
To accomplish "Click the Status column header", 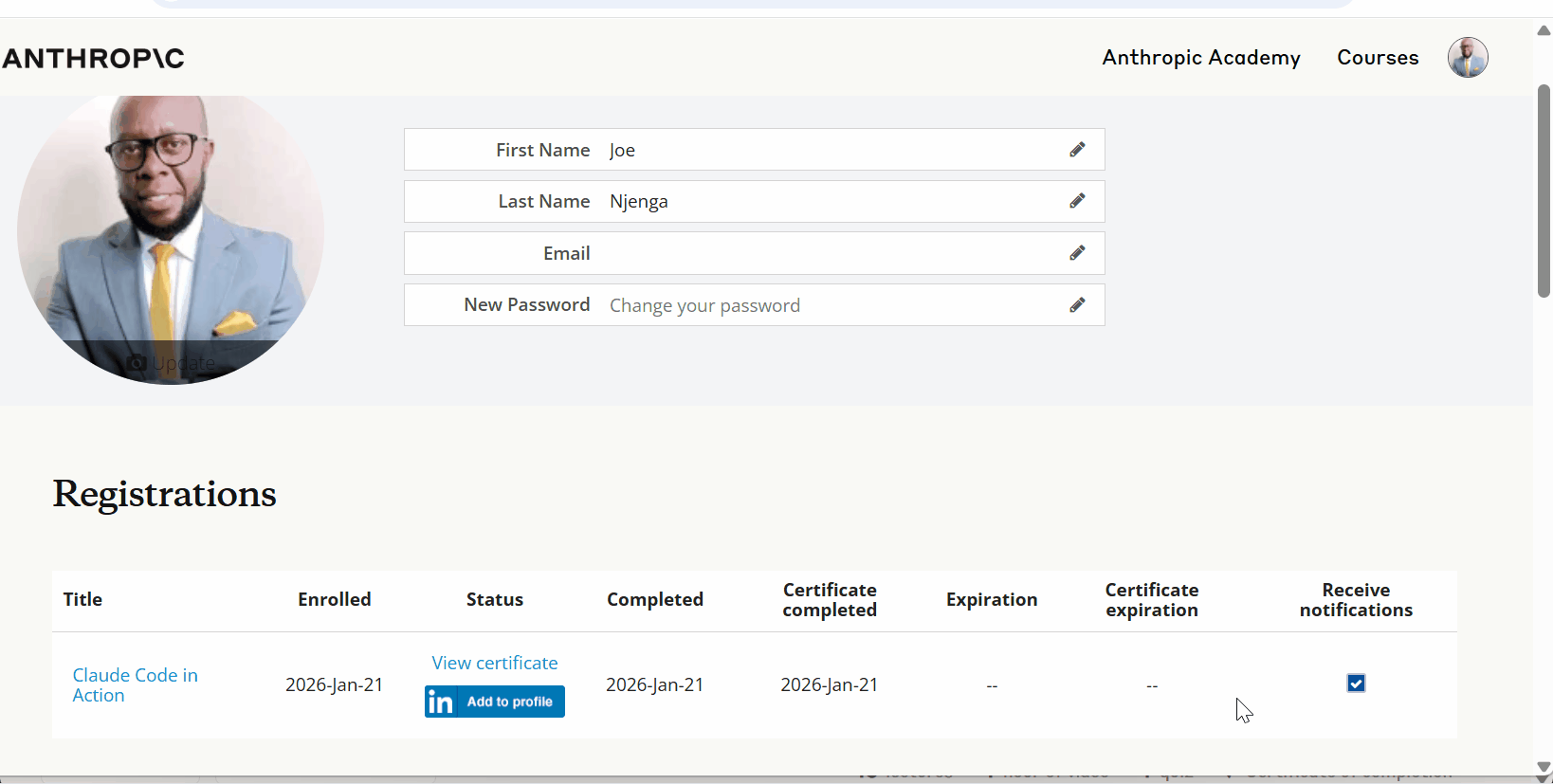I will [495, 599].
